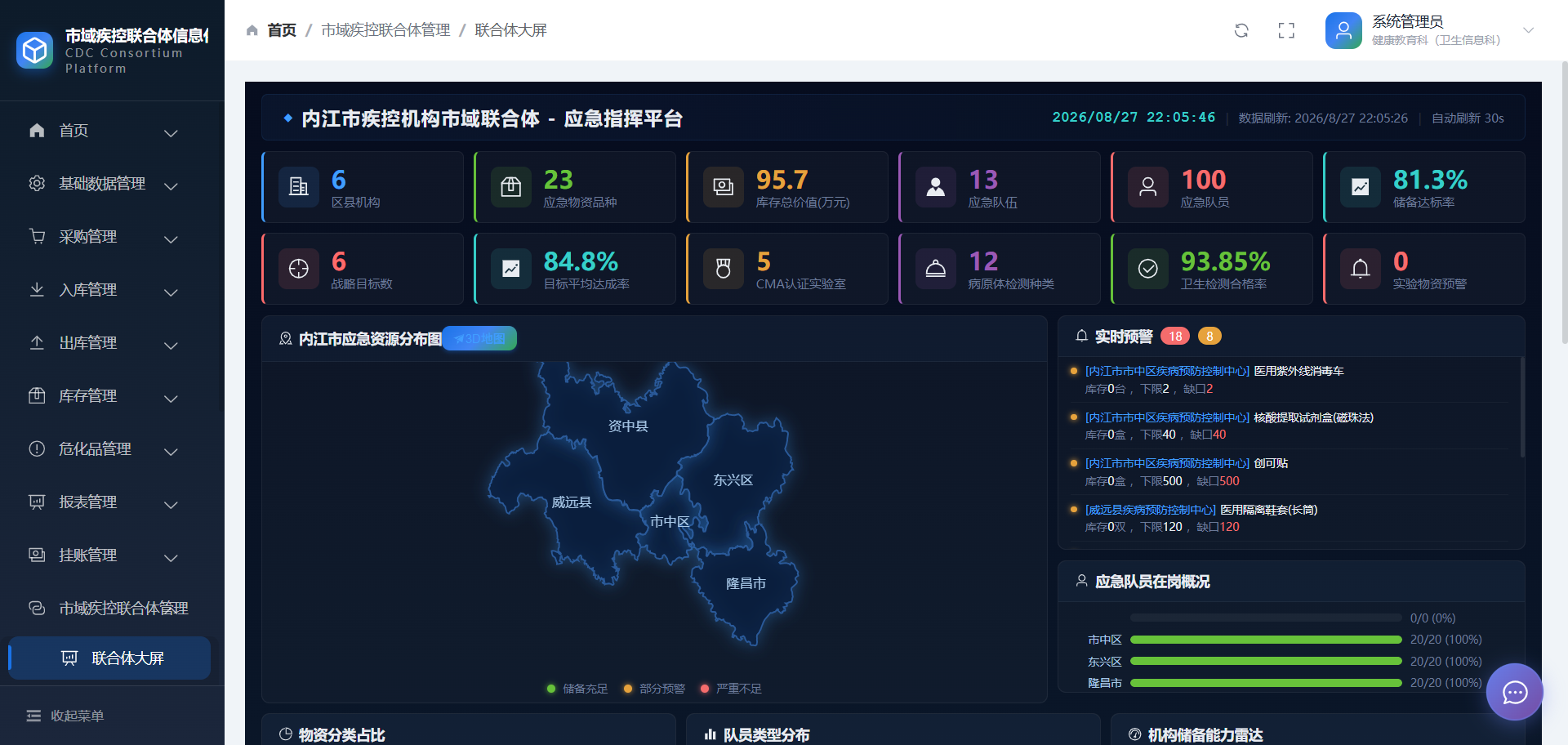
Task: Expand 基础数据管理 menu chevron
Action: coord(171,185)
